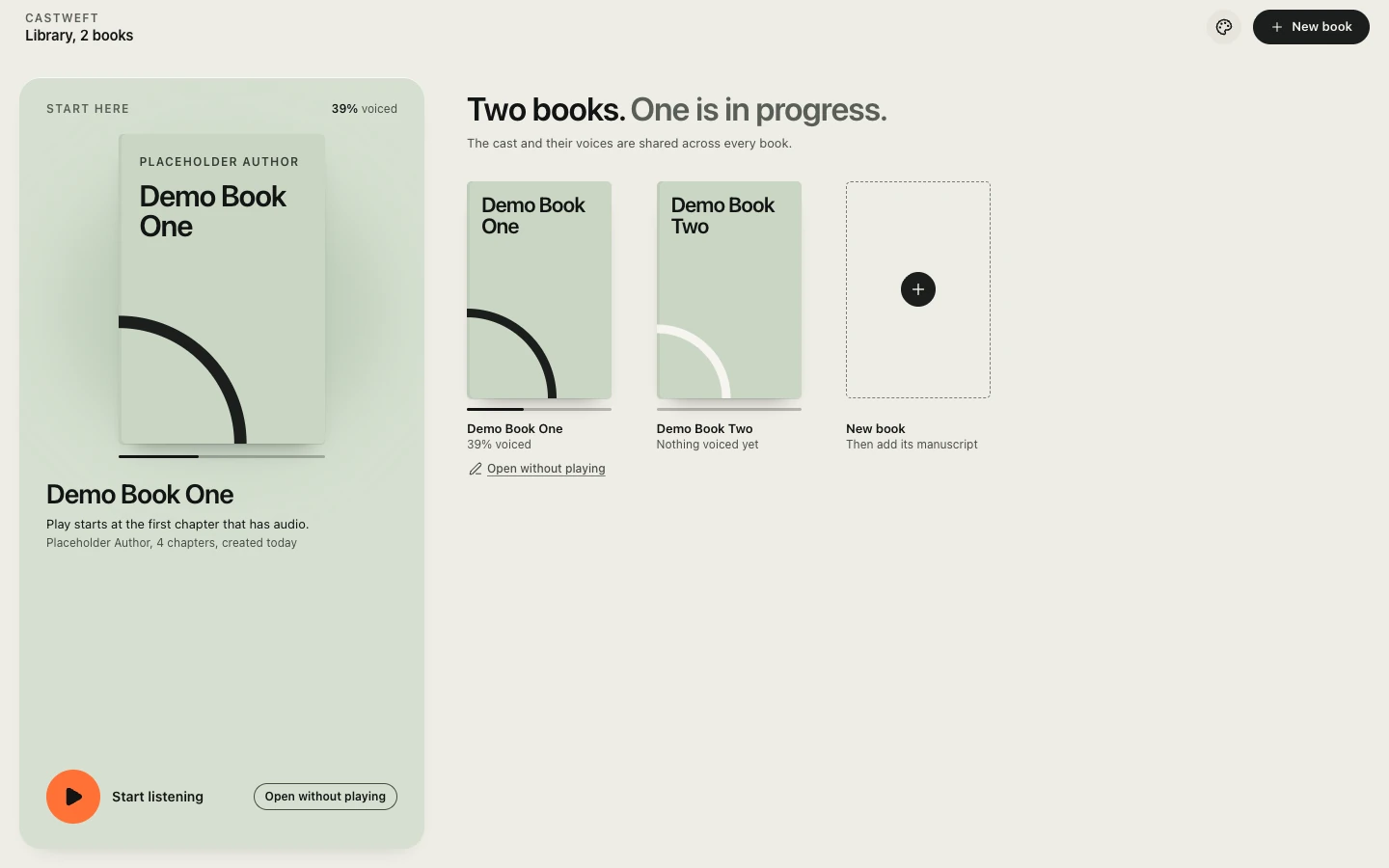Viewport: 1389px width, 868px height.
Task: Click the CASTWEFT brand label
Action: coord(62,17)
